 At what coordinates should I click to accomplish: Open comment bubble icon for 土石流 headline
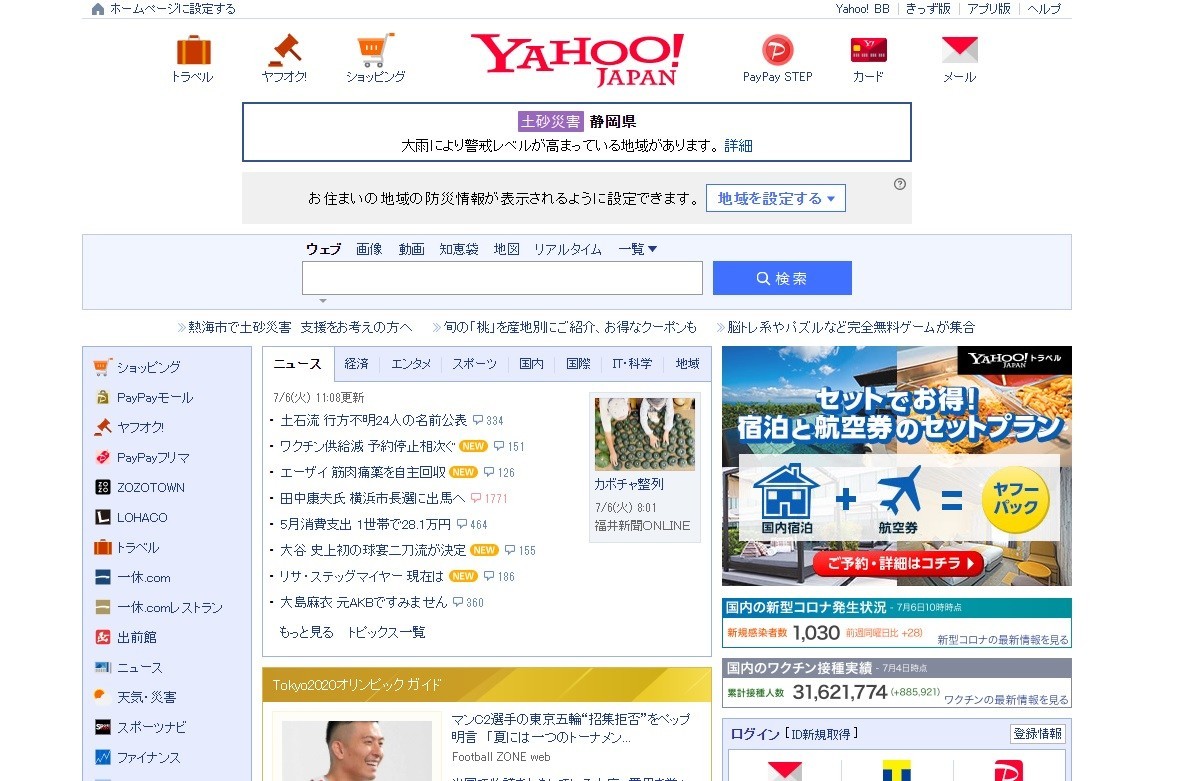pyautogui.click(x=478, y=420)
